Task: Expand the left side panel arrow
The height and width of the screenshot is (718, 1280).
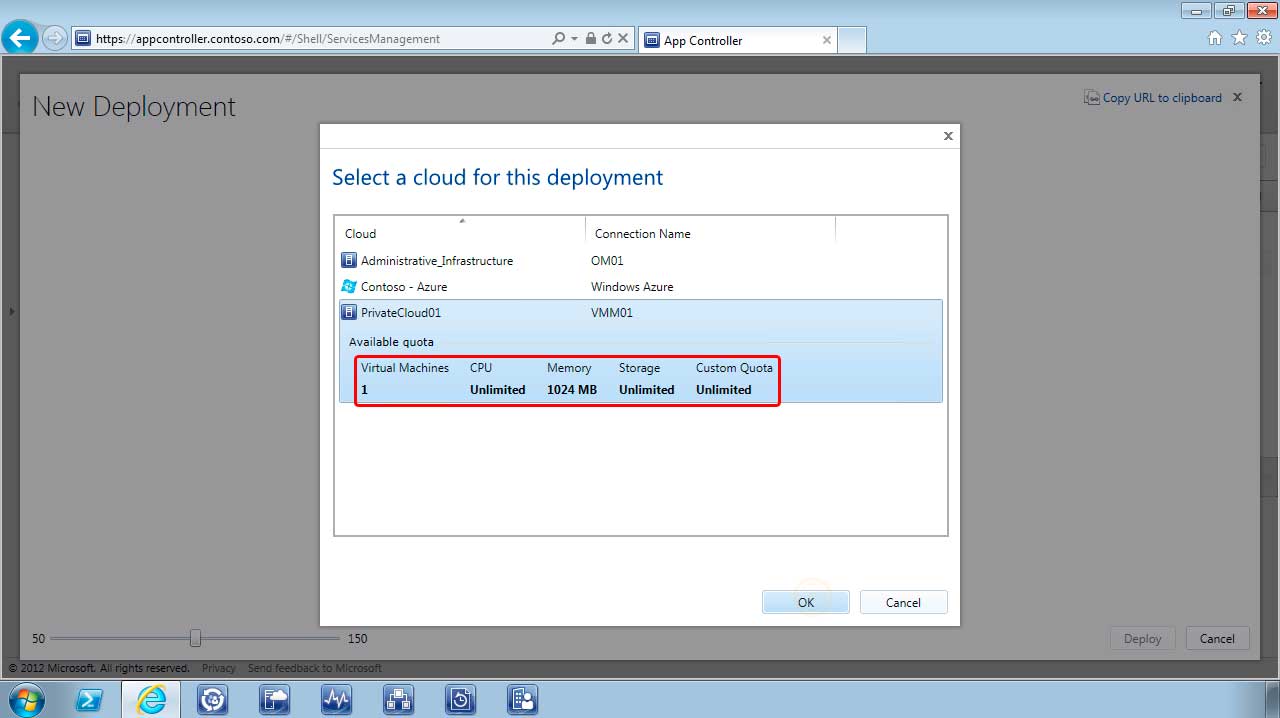Action: (x=12, y=312)
